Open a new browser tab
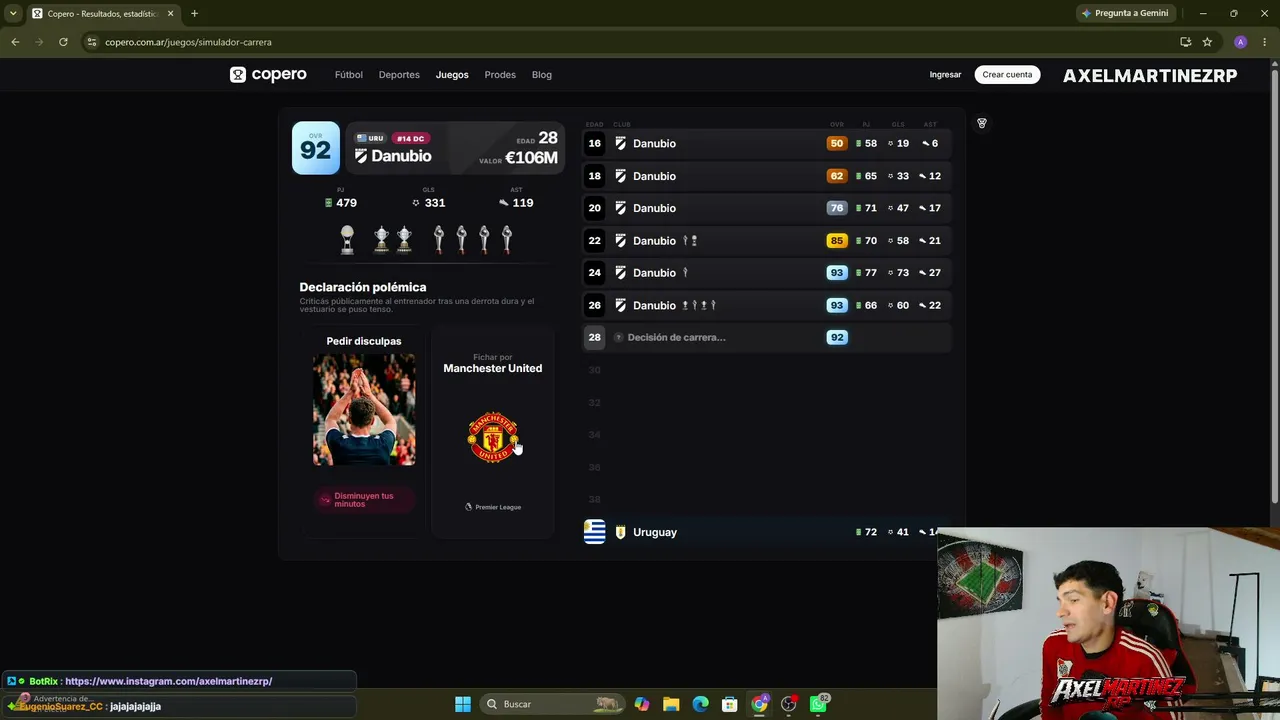This screenshot has width=1280, height=720. [x=194, y=13]
